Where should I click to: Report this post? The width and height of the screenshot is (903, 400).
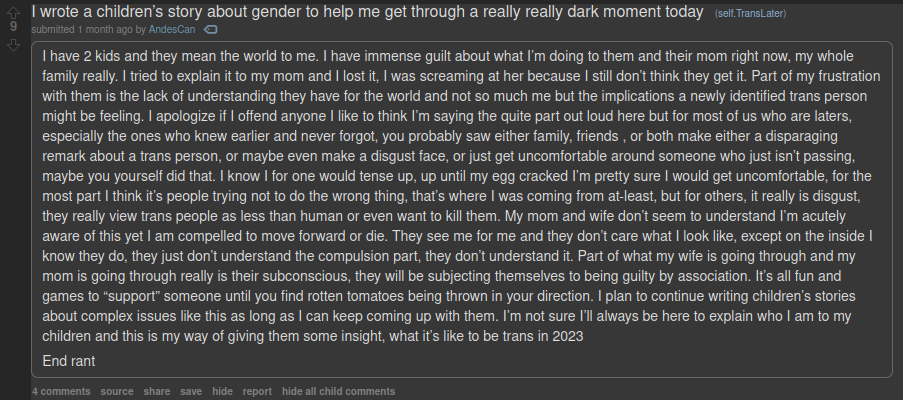click(257, 391)
